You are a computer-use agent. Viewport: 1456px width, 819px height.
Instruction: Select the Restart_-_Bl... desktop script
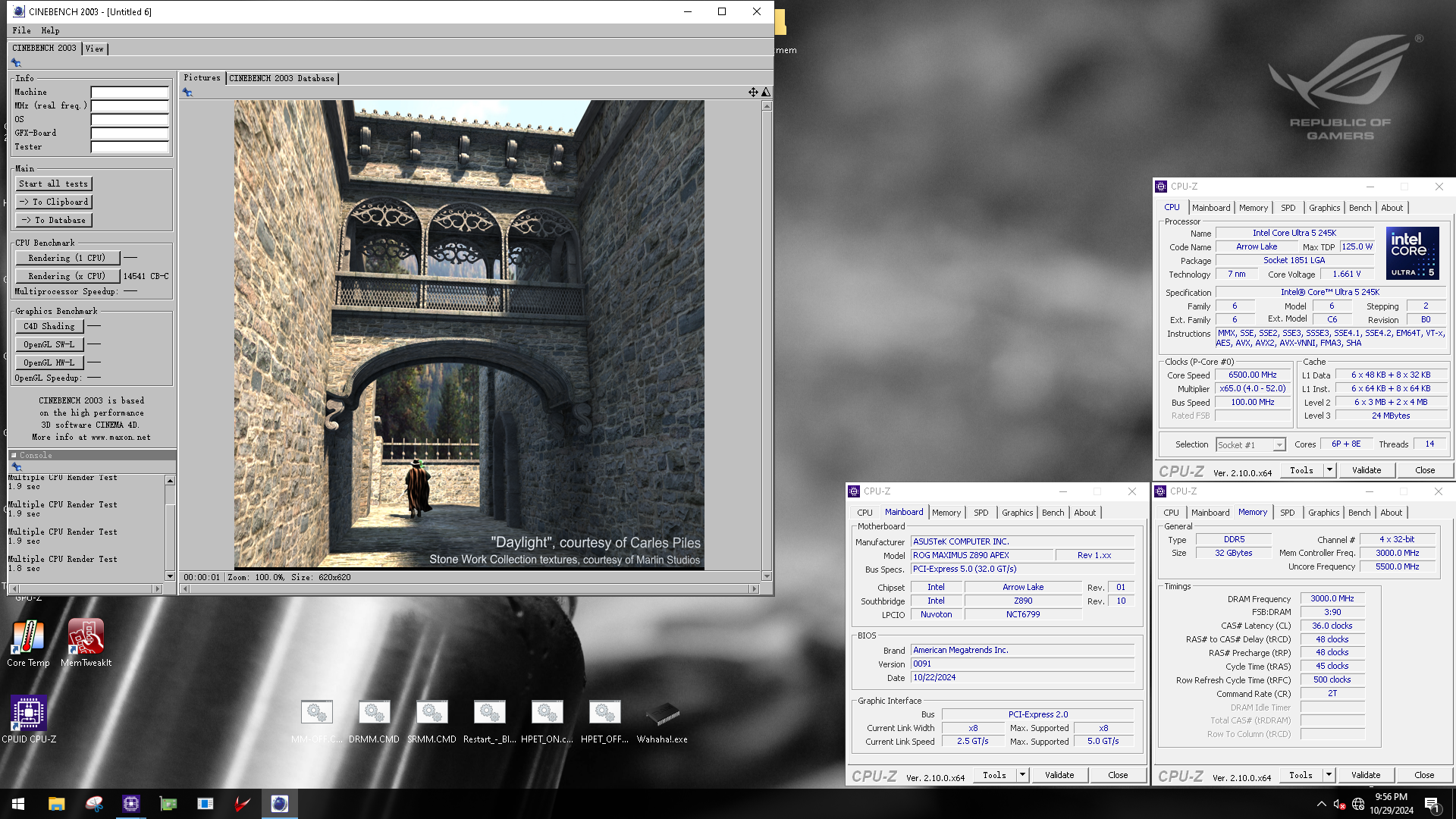[x=489, y=721]
